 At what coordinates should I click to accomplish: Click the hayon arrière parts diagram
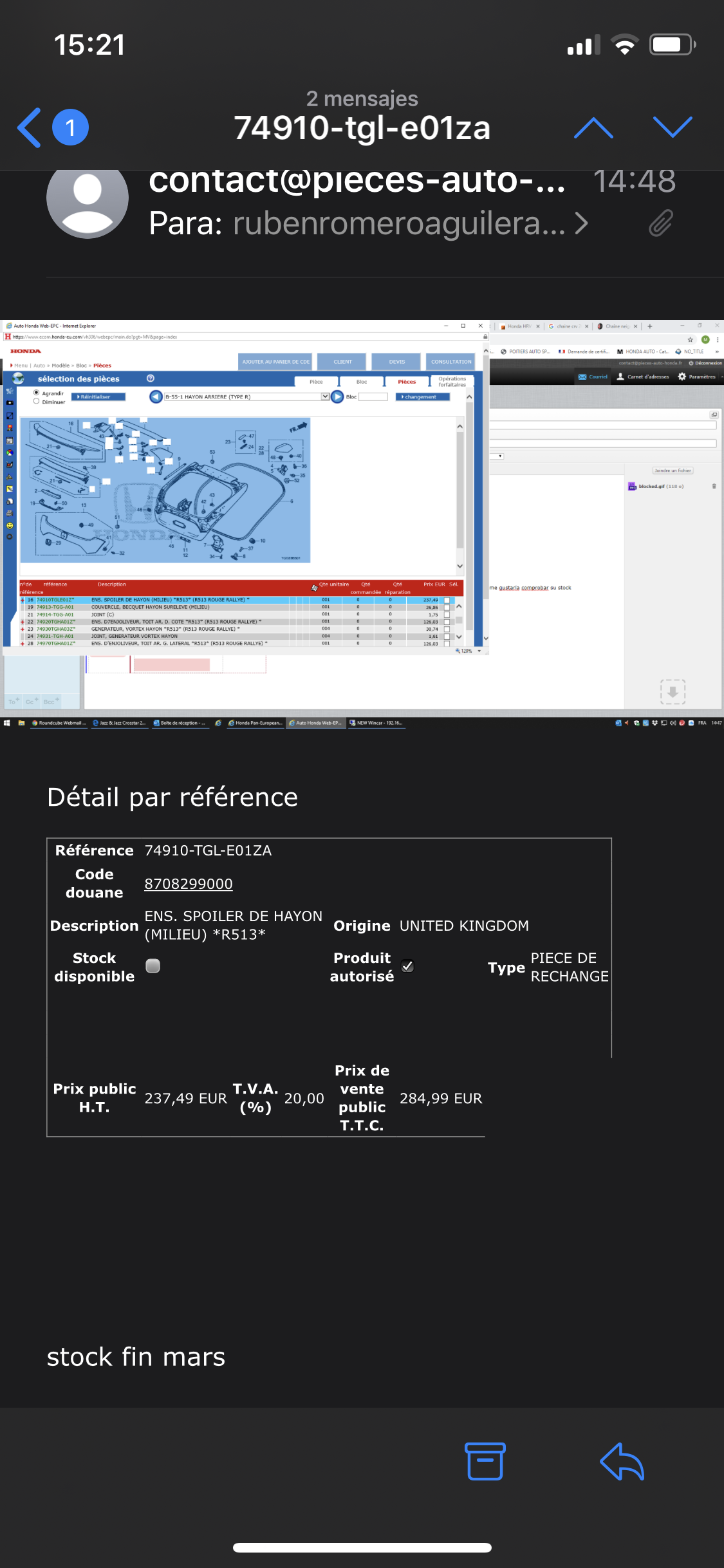point(165,490)
